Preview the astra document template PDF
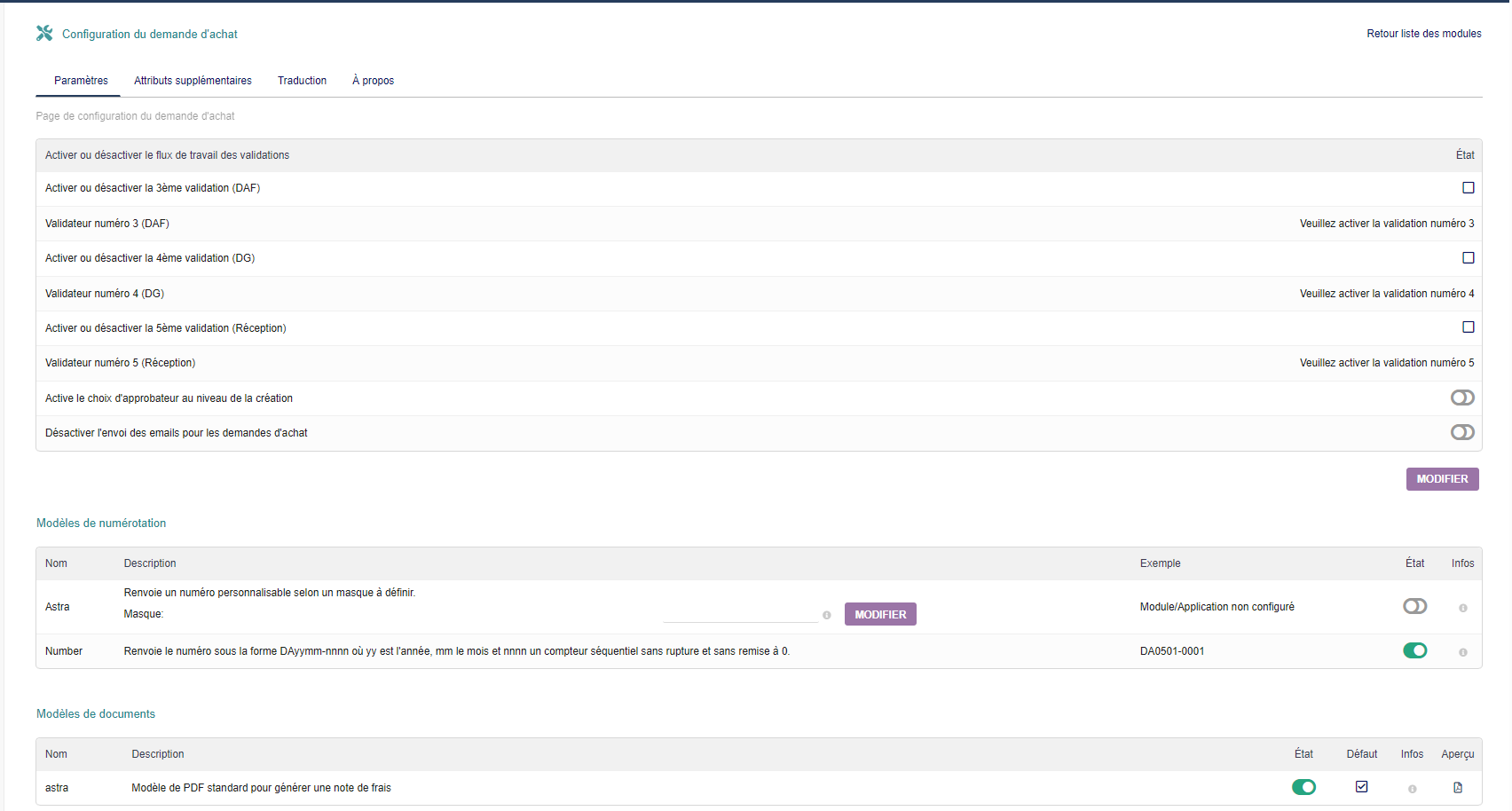 coord(1458,787)
